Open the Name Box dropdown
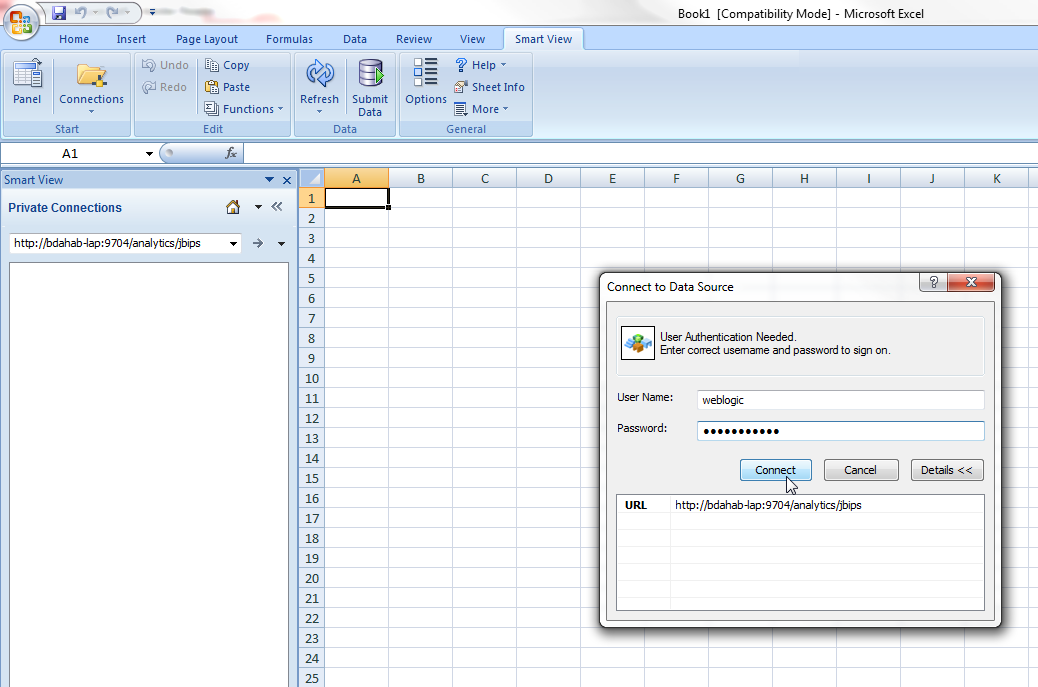 coord(149,154)
